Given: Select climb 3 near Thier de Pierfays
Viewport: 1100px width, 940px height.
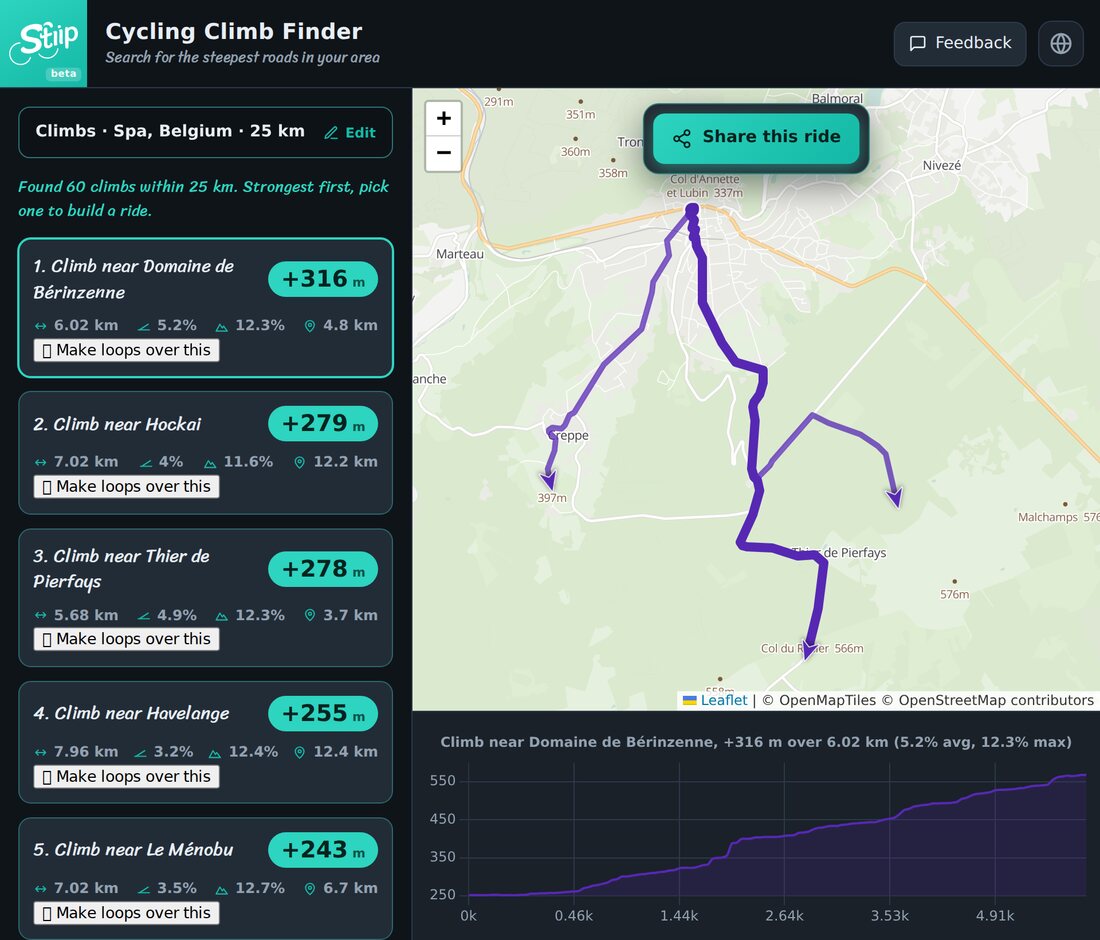Looking at the screenshot, I should click(206, 598).
